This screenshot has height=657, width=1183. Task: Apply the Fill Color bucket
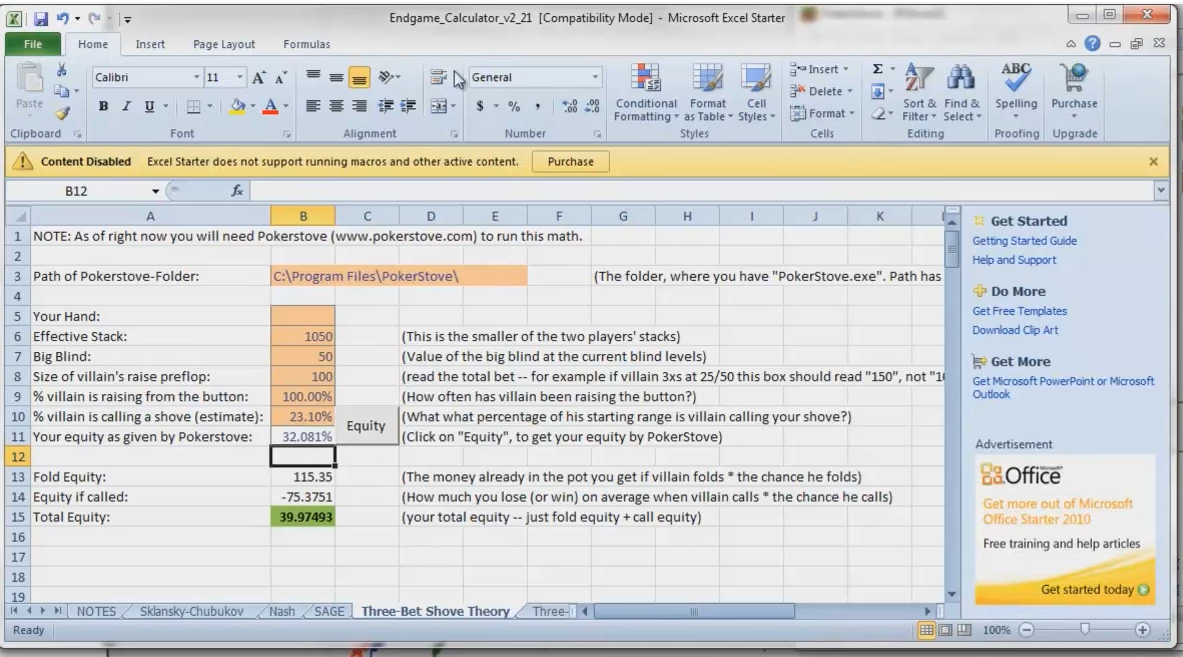point(238,106)
